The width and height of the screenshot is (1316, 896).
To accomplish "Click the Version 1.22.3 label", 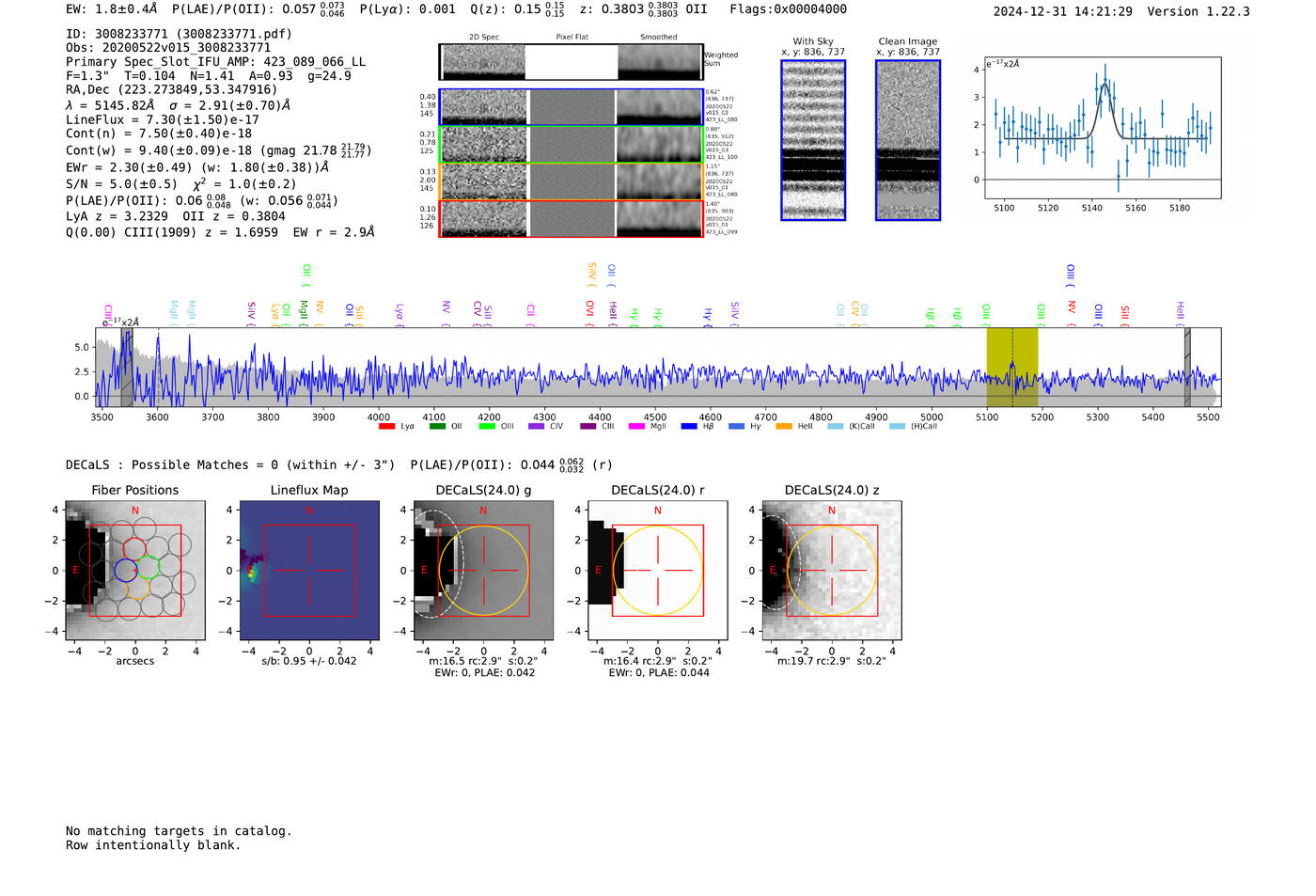I will point(1199,11).
